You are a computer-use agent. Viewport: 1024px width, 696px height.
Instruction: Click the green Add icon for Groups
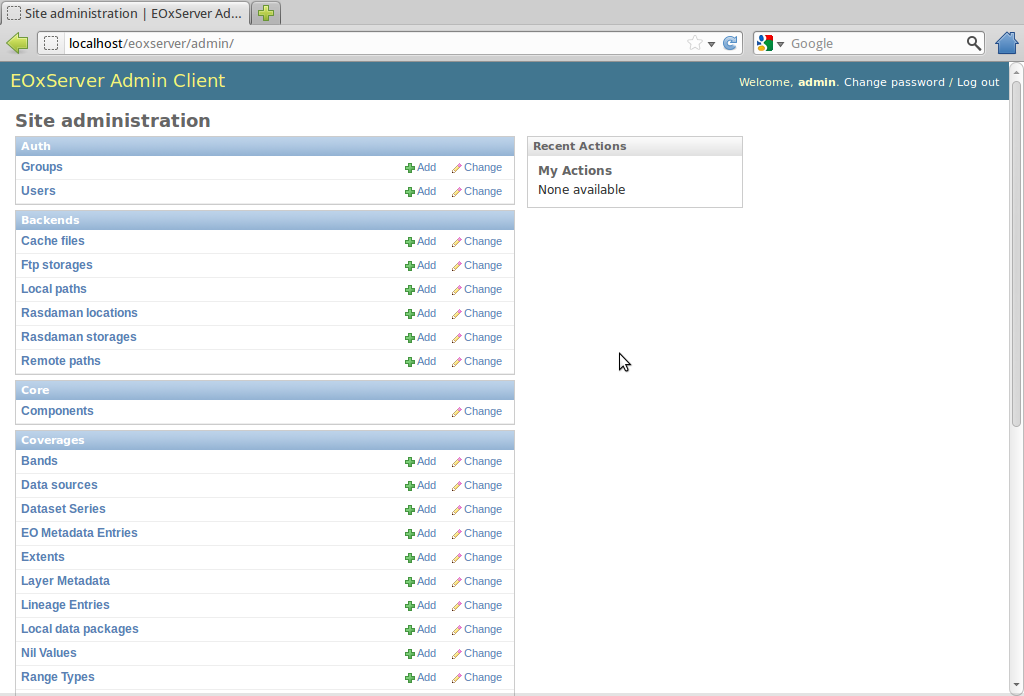[410, 168]
